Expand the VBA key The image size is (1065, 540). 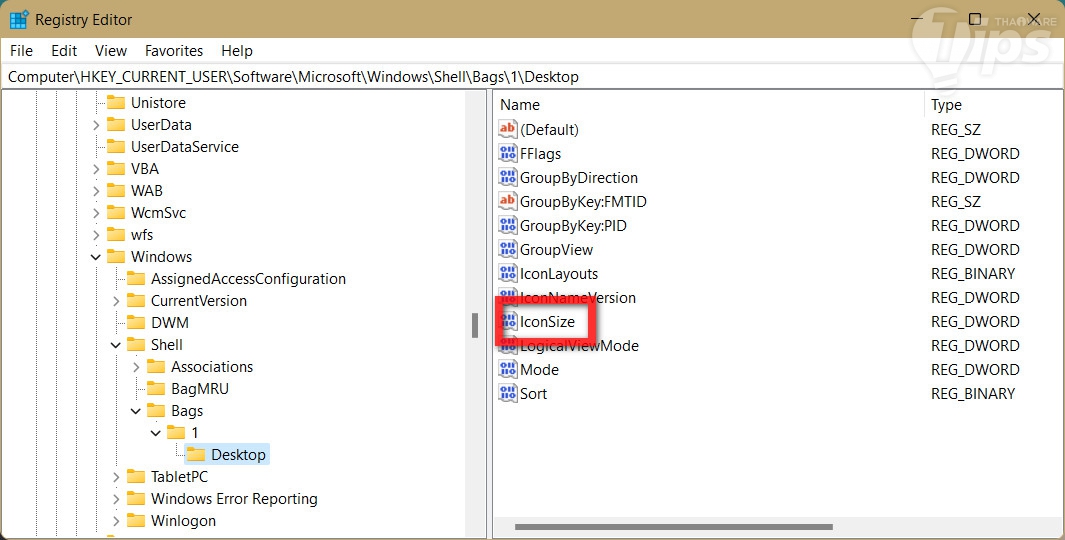(x=96, y=169)
